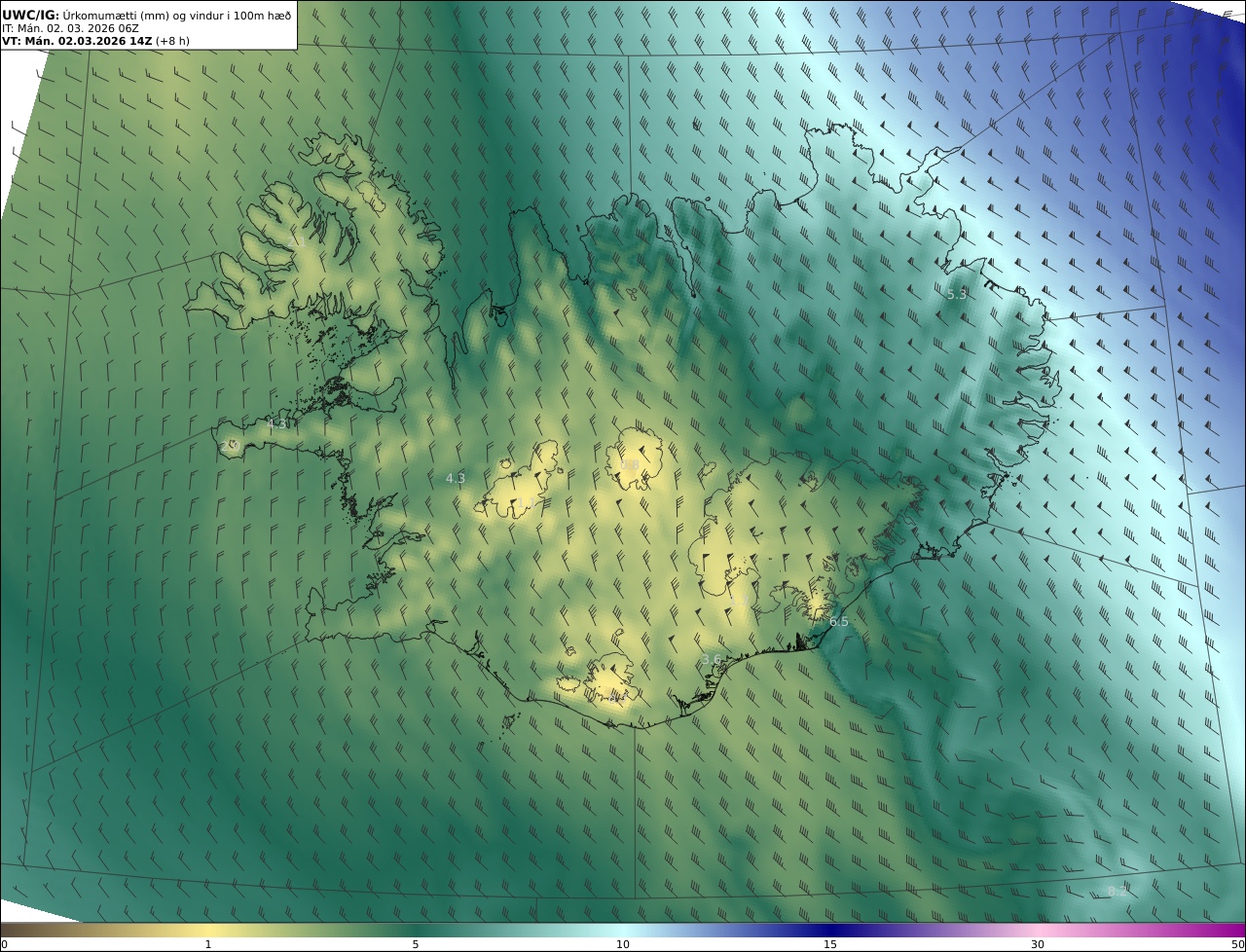Click the 5.3 precipitation value in northeast Iceland

(x=957, y=294)
